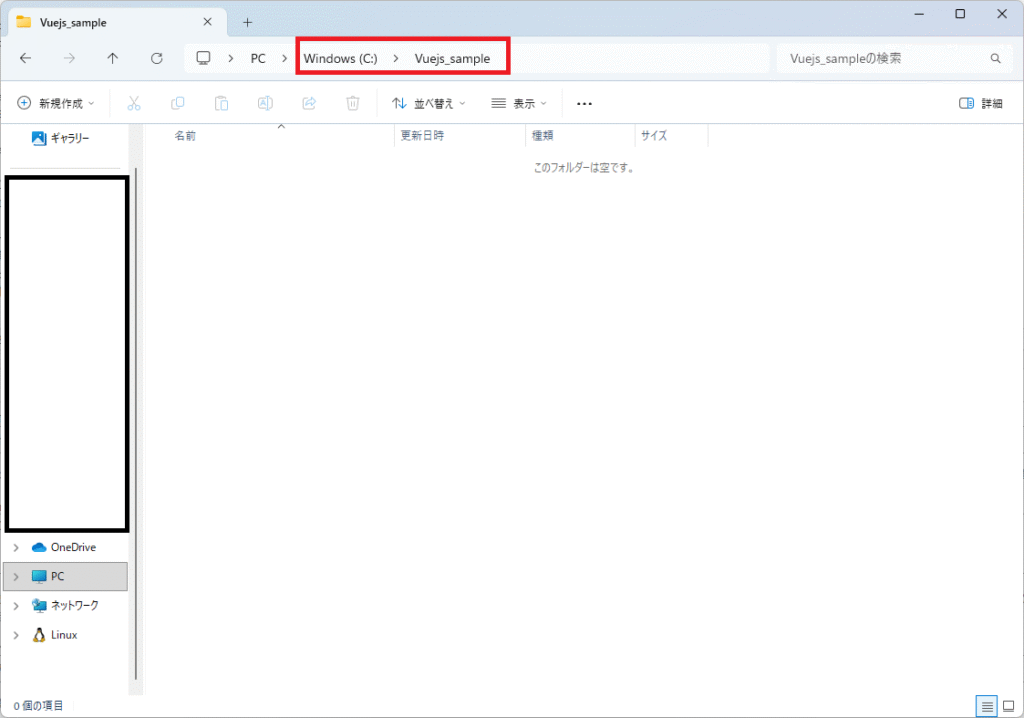Toggle the 詳細 details pane

click(980, 103)
